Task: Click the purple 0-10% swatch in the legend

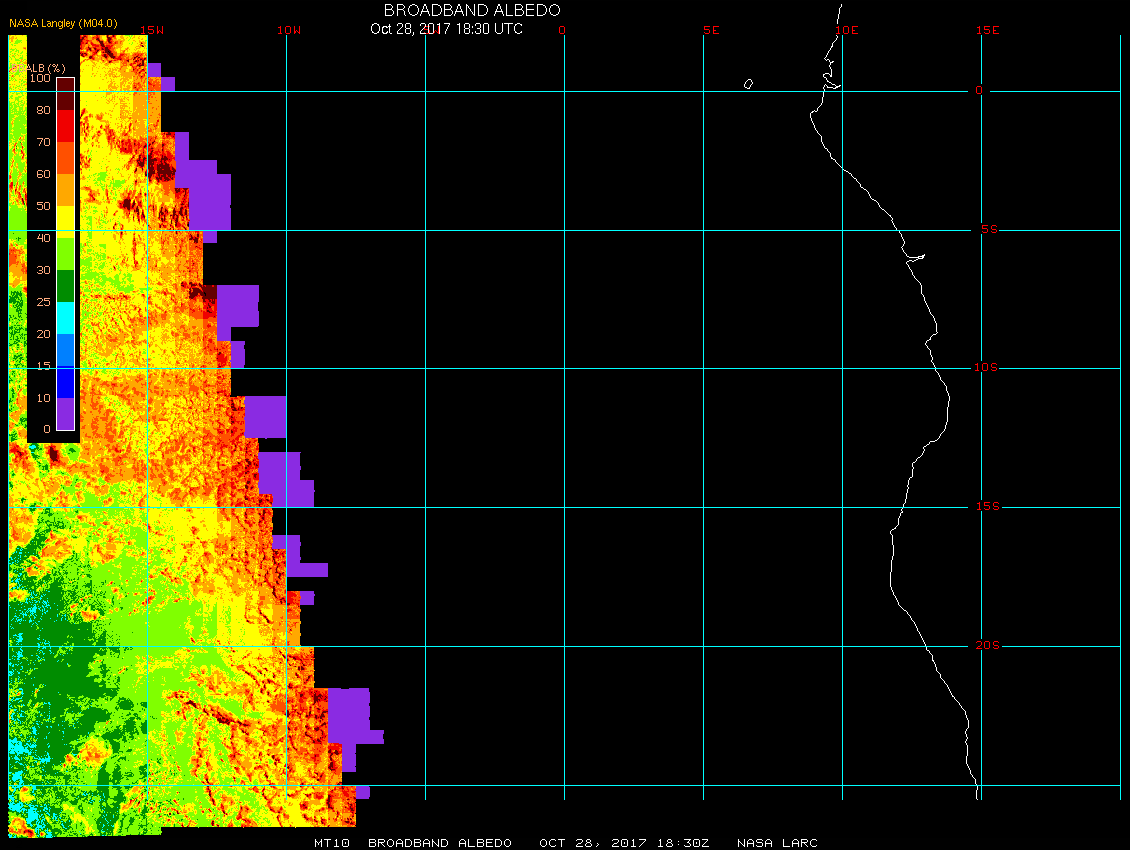Action: coord(65,413)
